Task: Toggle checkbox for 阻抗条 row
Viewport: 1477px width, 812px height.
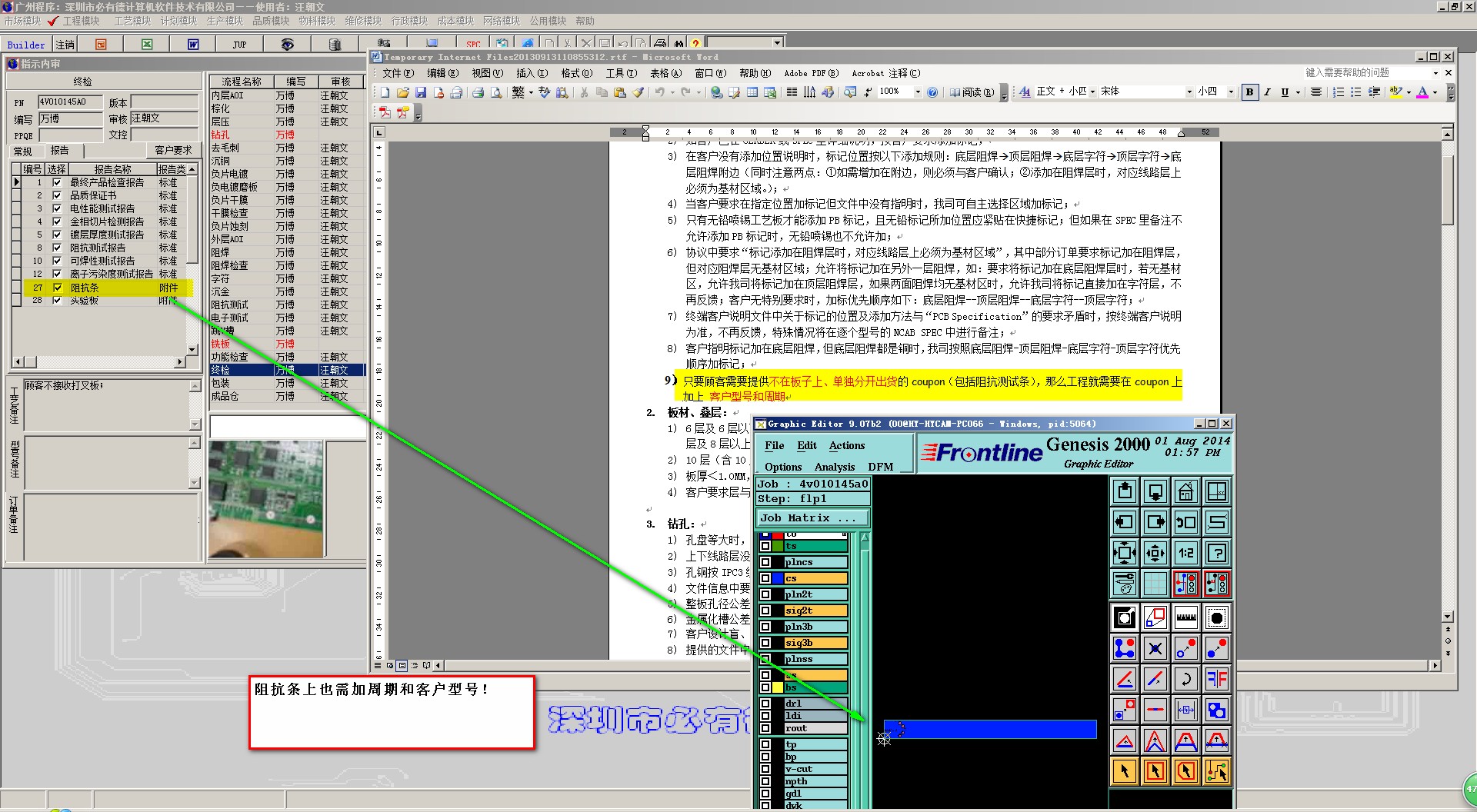Action: 57,288
